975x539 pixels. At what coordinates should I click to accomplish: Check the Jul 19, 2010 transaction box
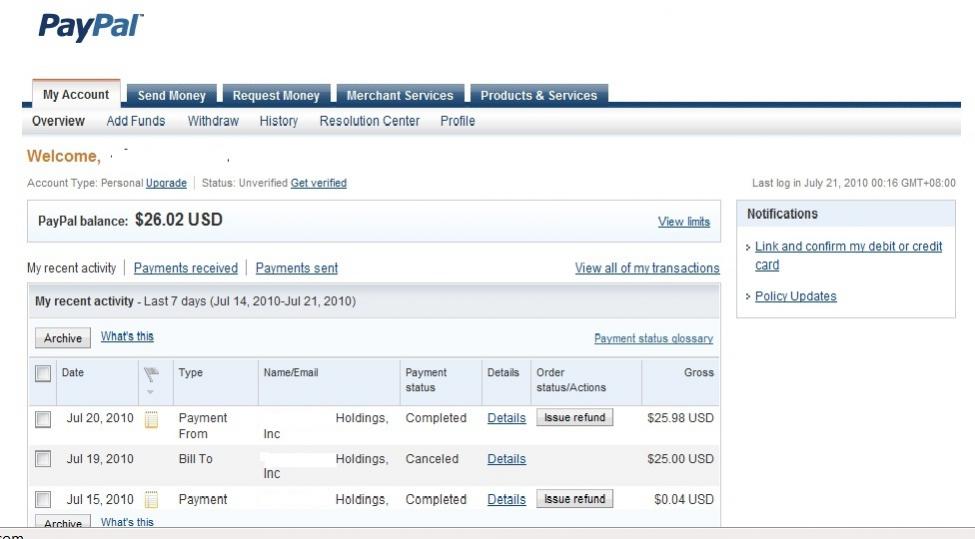(x=43, y=459)
